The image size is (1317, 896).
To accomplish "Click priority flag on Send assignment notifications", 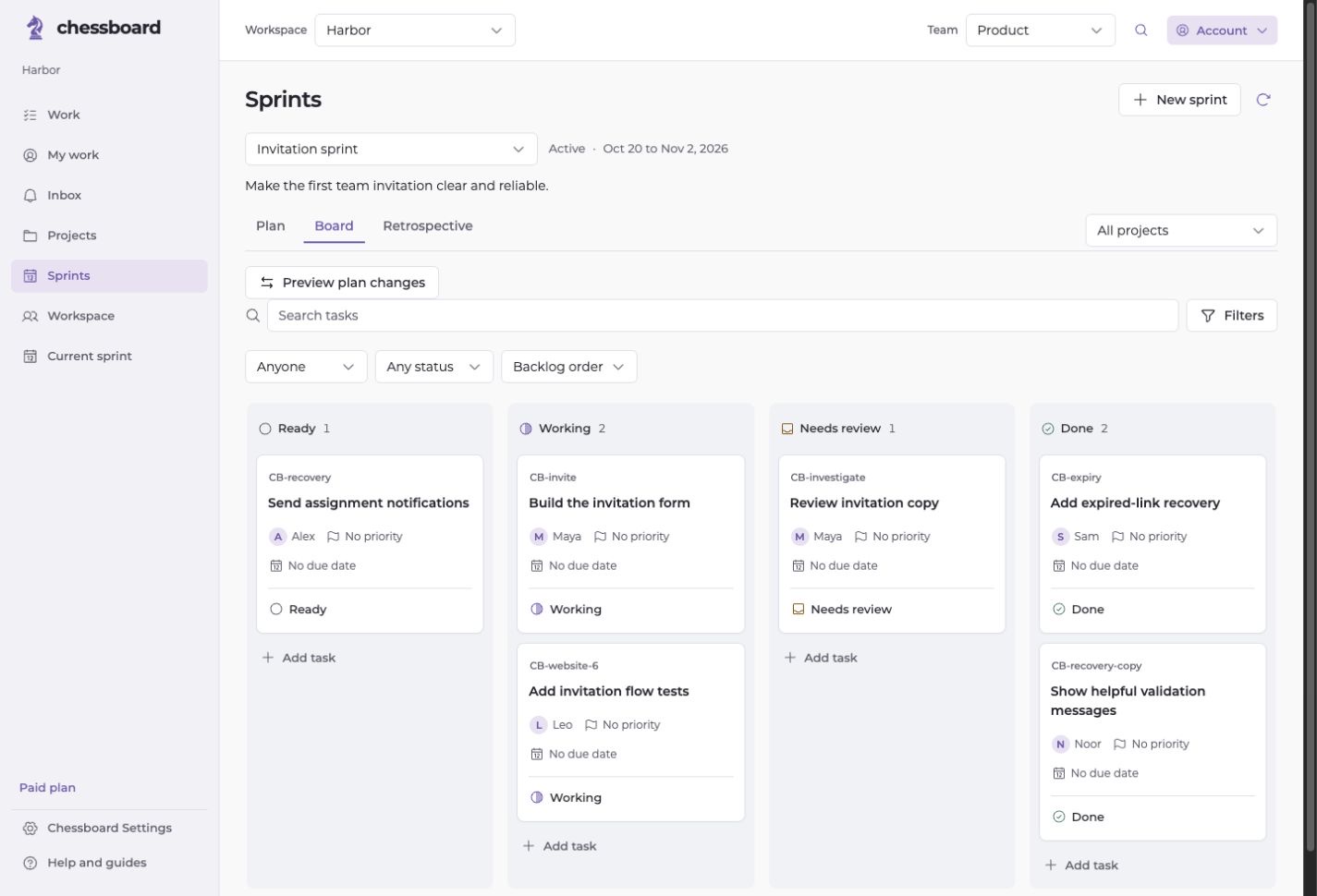I will (334, 537).
